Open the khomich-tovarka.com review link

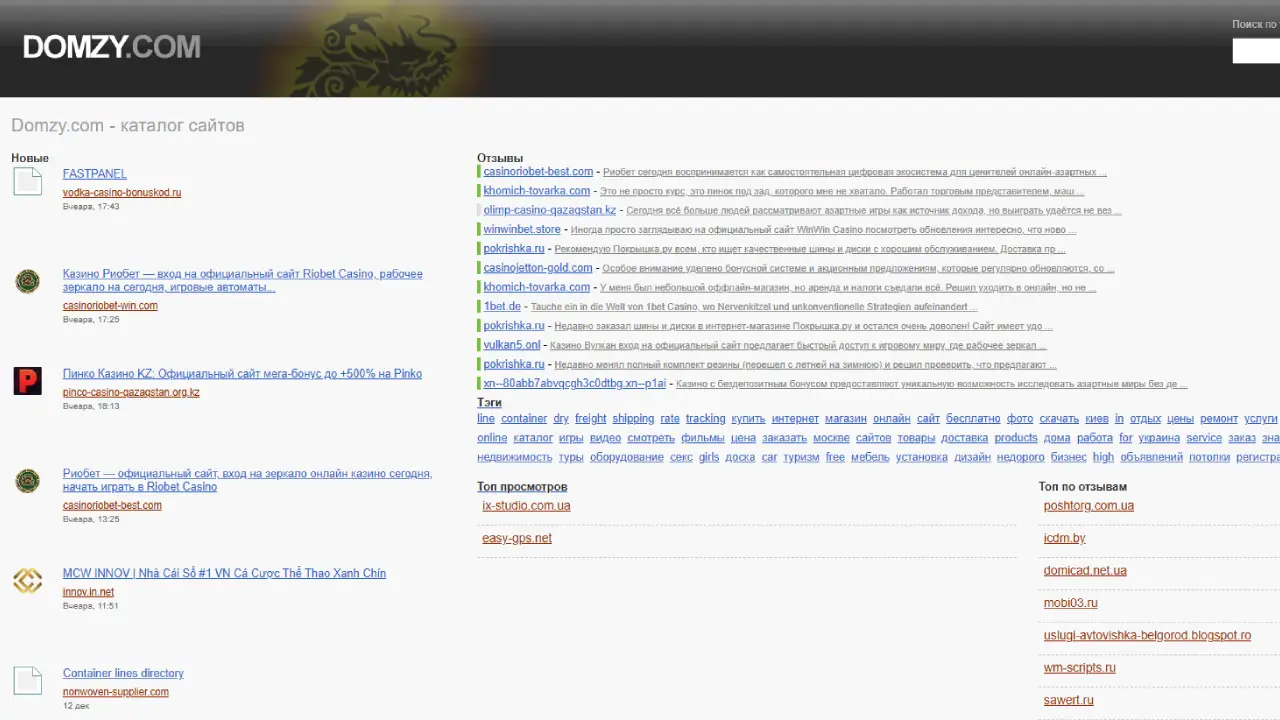pyautogui.click(x=536, y=191)
